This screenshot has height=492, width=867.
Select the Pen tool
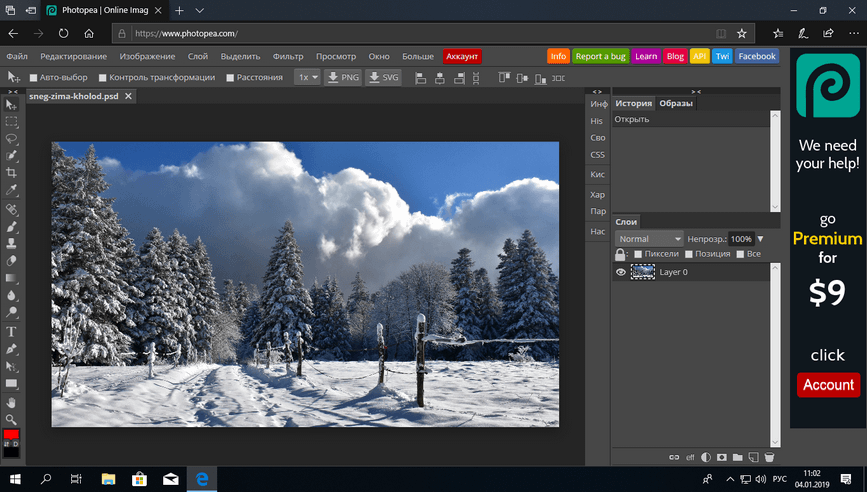coord(11,349)
